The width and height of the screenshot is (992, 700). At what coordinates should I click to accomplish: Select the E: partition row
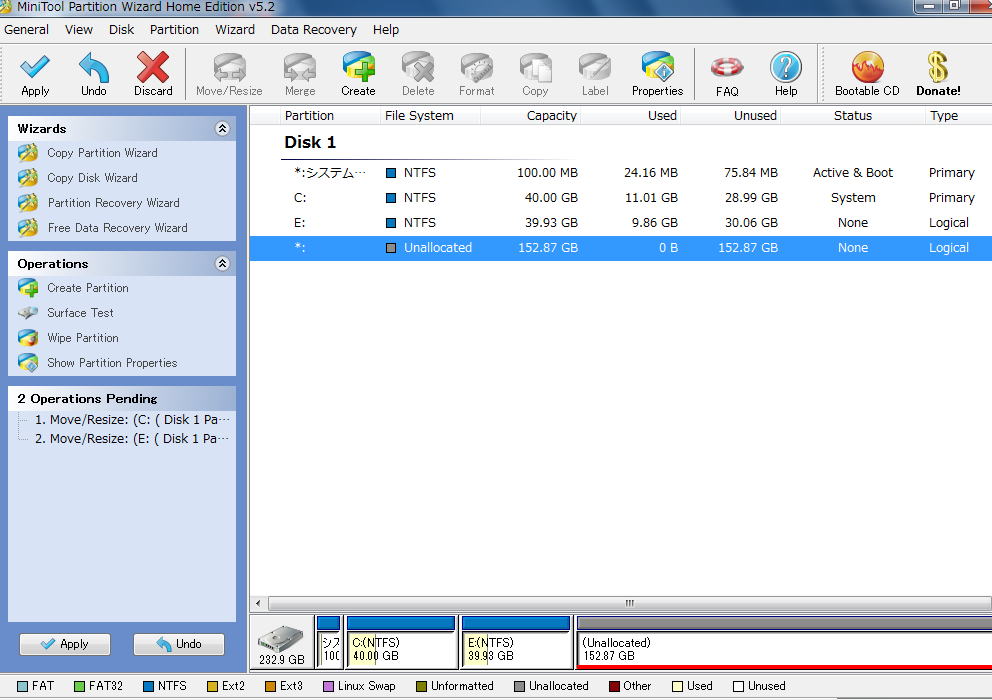tap(621, 223)
